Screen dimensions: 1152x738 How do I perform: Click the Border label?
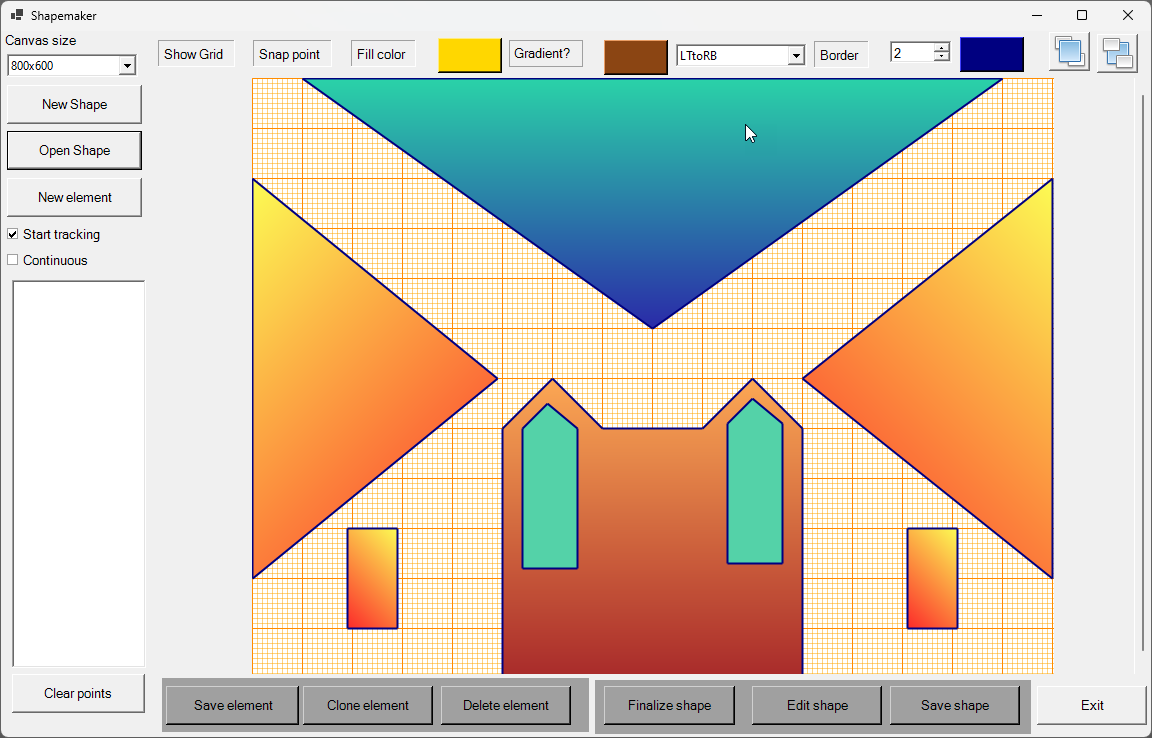[841, 55]
